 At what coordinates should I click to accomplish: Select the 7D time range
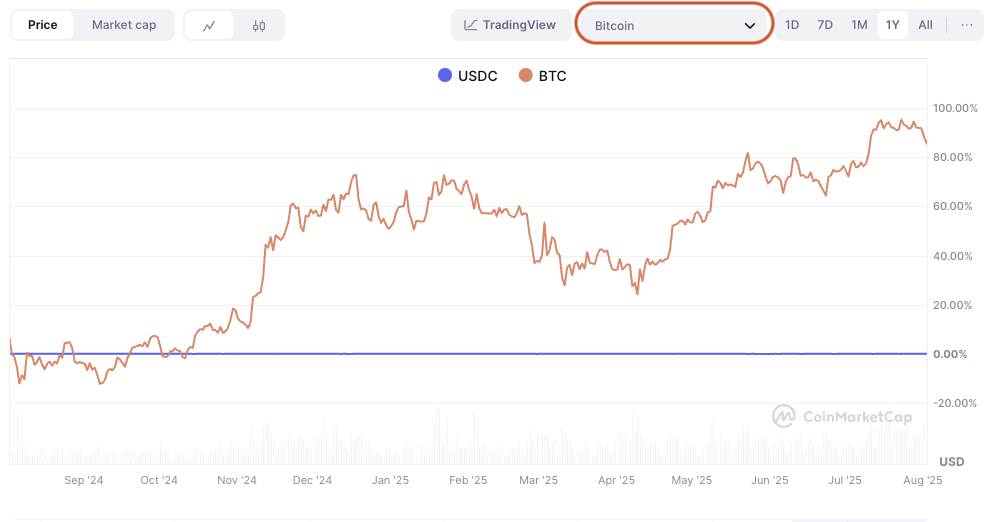825,25
